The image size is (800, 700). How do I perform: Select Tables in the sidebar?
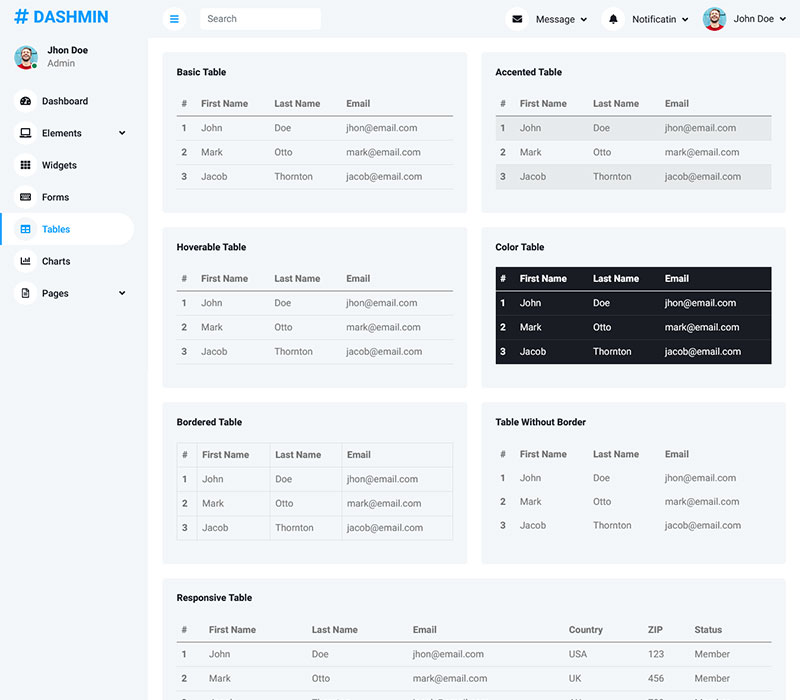tap(56, 229)
